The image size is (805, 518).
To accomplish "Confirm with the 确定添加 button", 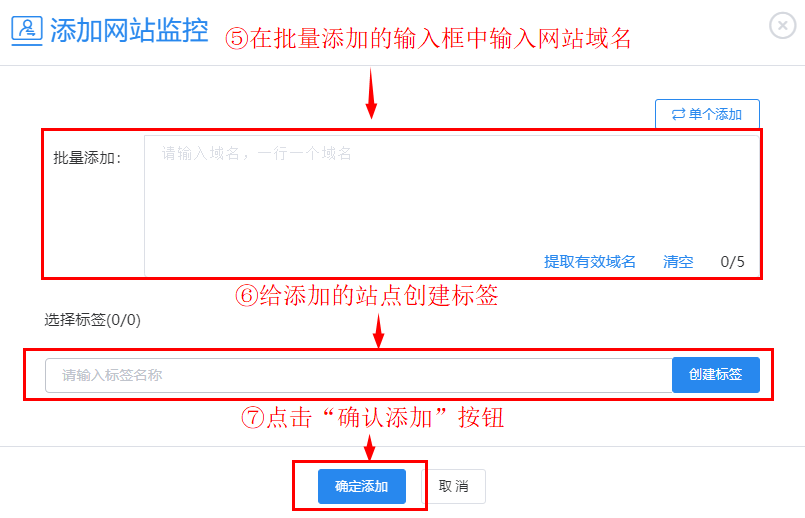I will click(x=361, y=486).
